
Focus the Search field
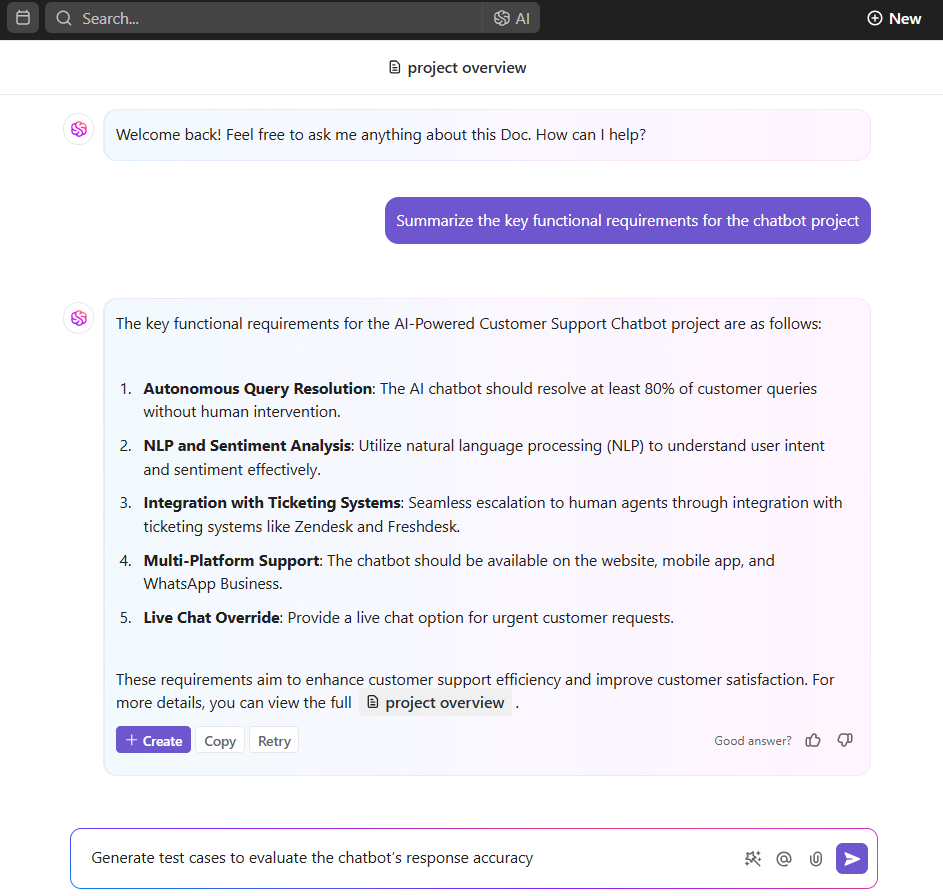[270, 18]
